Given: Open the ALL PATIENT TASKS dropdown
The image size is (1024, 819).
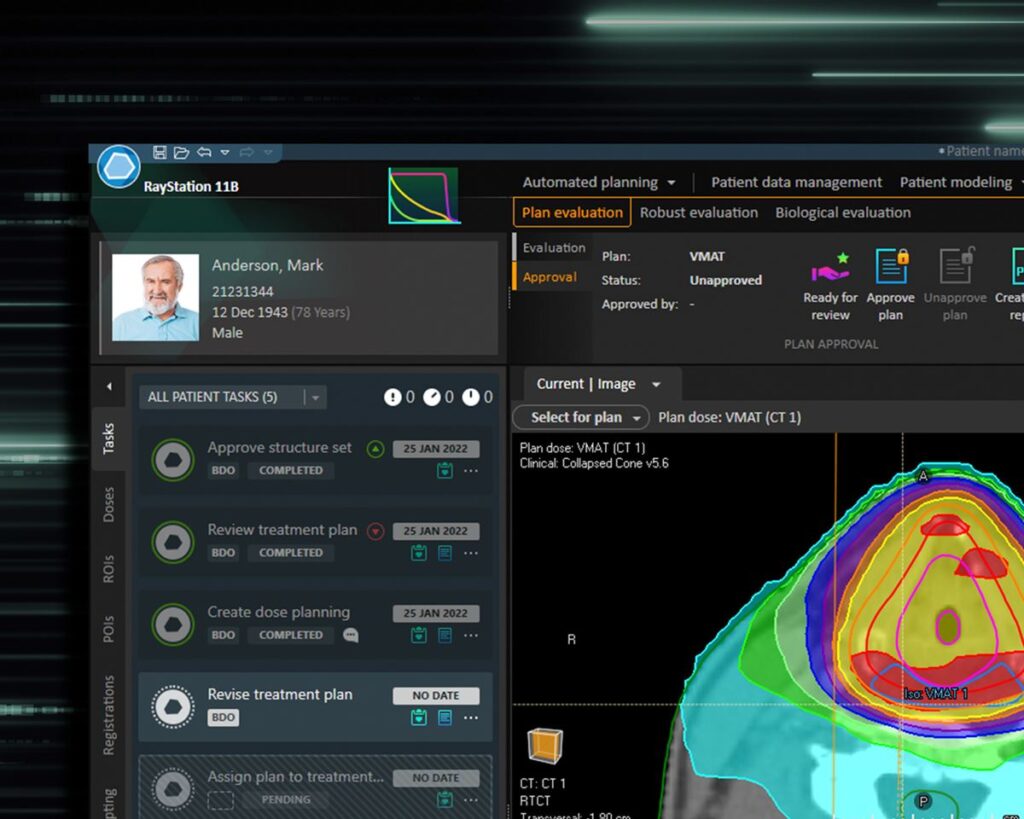Looking at the screenshot, I should (316, 397).
